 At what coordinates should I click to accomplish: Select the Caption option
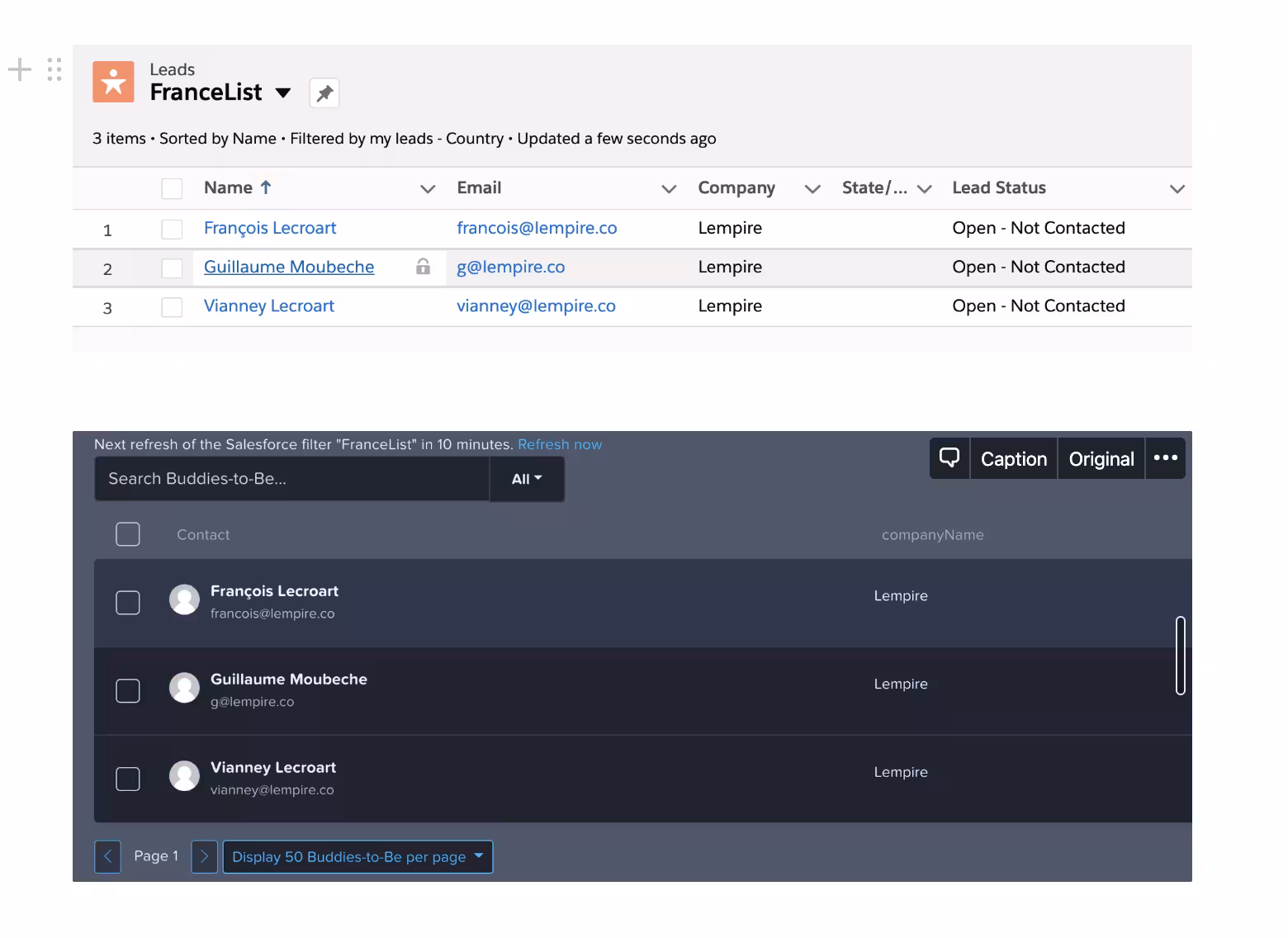tap(1013, 459)
